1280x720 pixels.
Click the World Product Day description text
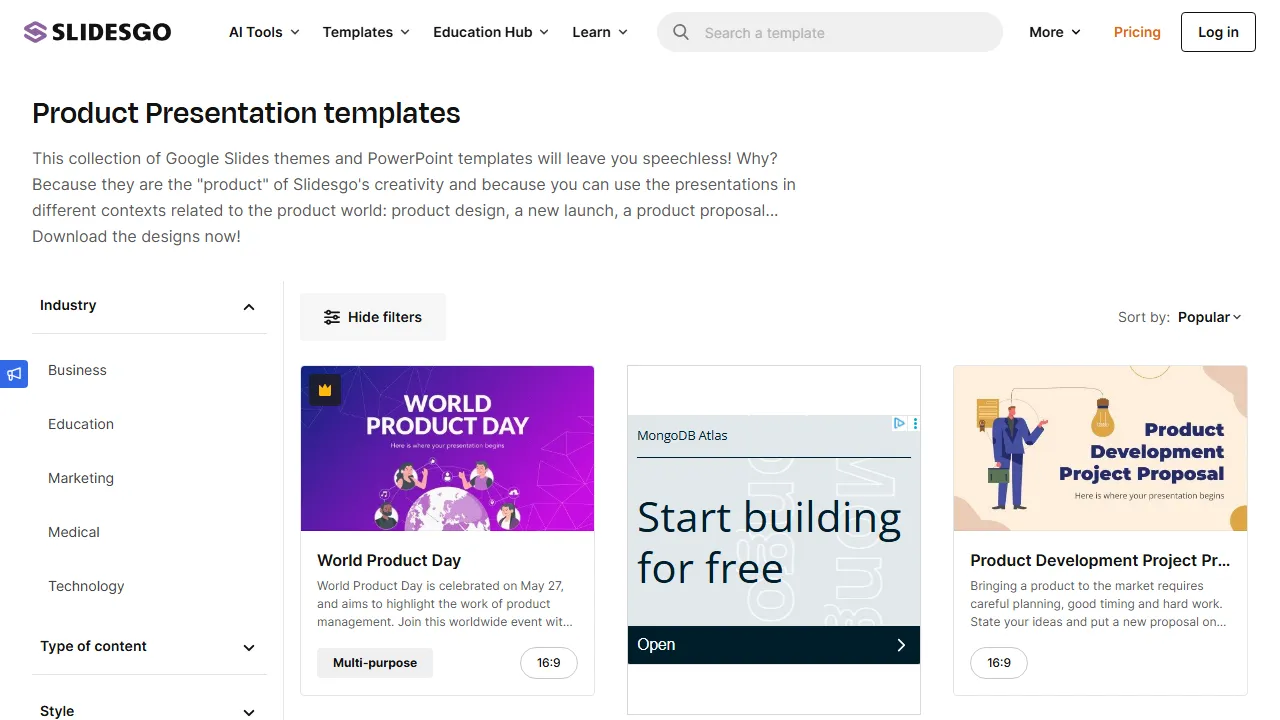445,604
